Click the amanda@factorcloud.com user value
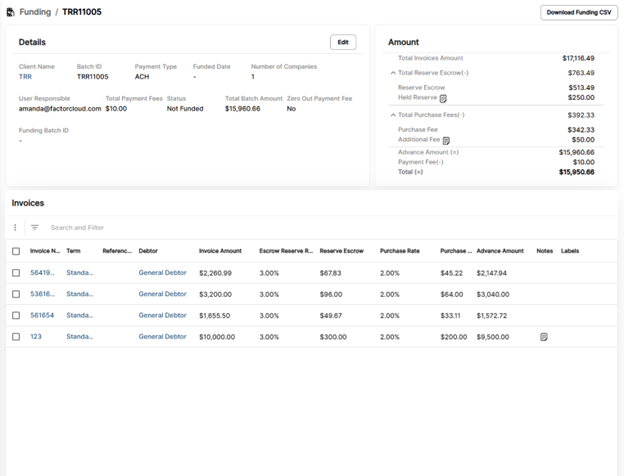 point(60,109)
